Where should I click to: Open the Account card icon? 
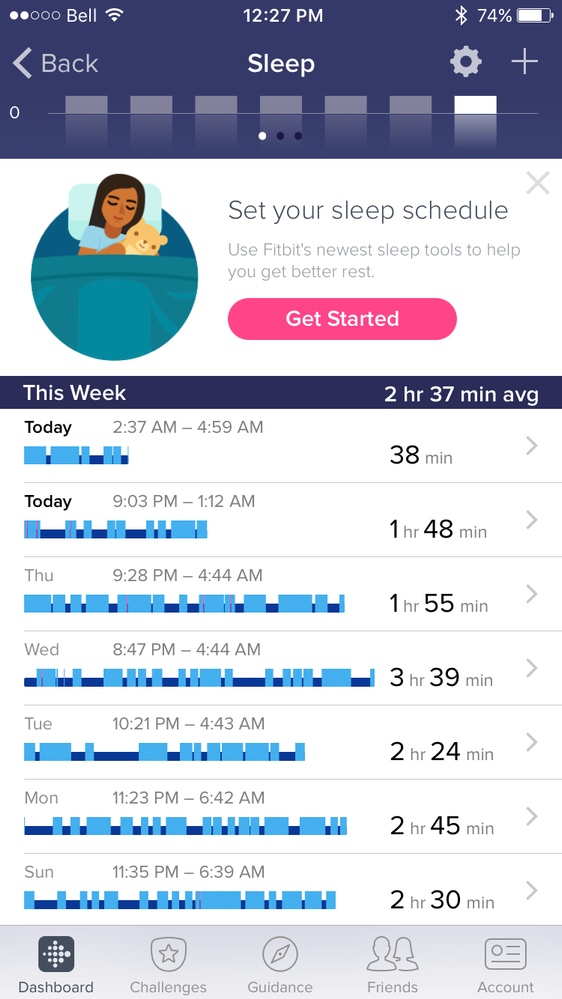click(505, 954)
